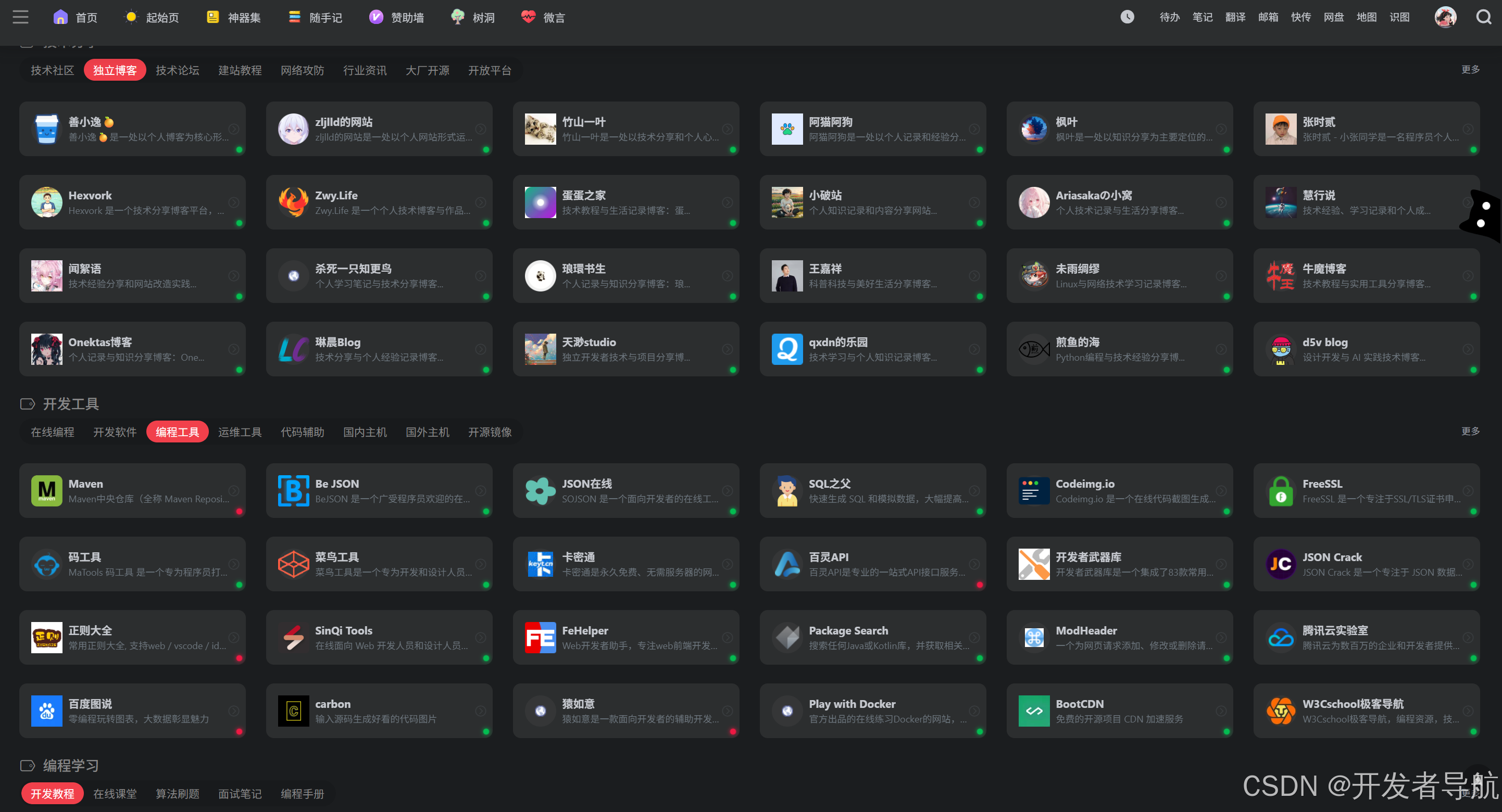Select the 在线编程 tab
Image resolution: width=1502 pixels, height=812 pixels.
coord(53,432)
